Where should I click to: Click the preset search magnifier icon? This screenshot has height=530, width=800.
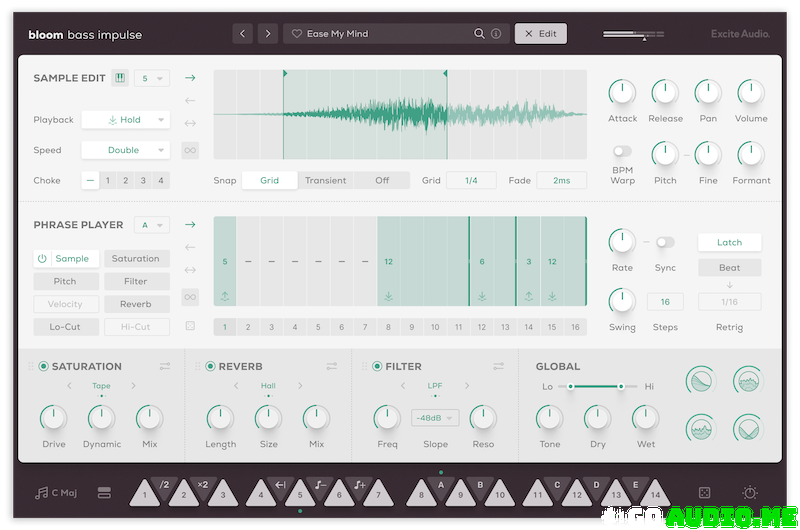click(480, 34)
